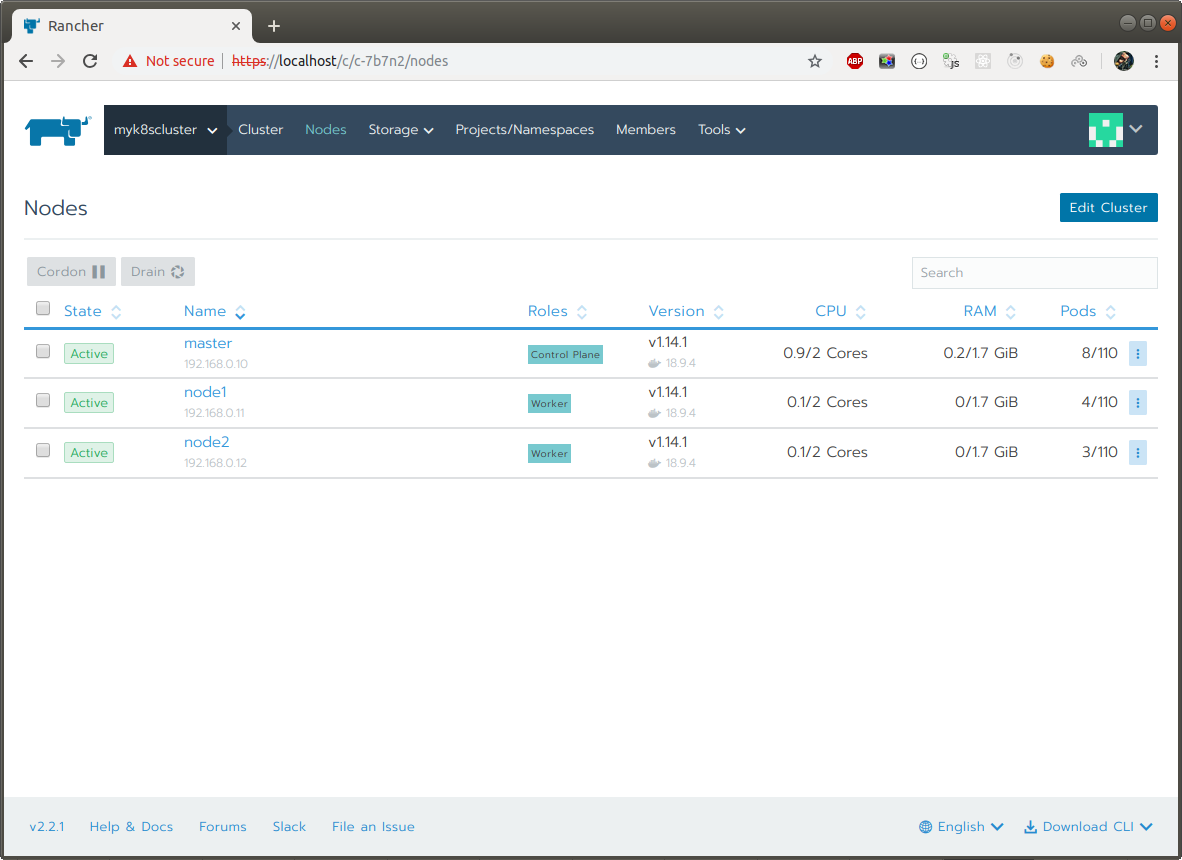Viewport: 1182px width, 860px height.
Task: Expand the Tools menu
Action: point(721,130)
